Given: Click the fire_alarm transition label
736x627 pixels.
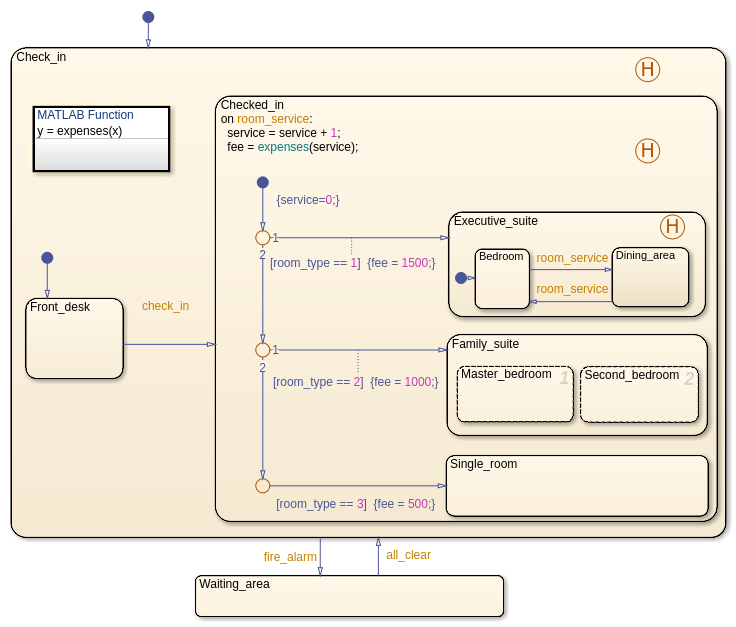Looking at the screenshot, I should tap(290, 557).
